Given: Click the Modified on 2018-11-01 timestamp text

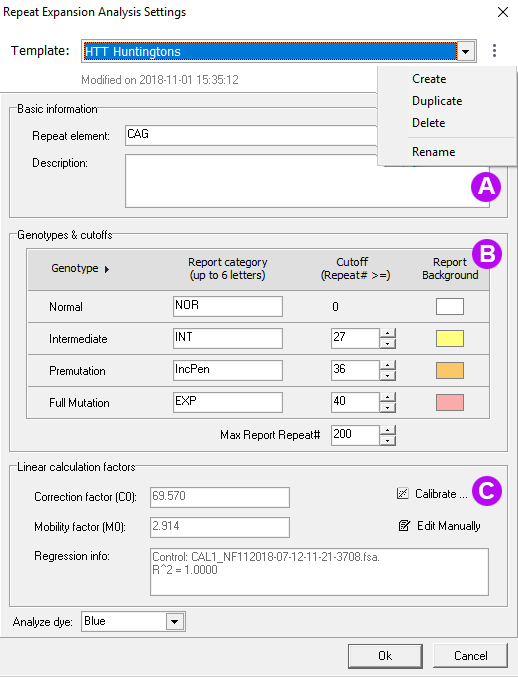Looking at the screenshot, I should tap(160, 80).
